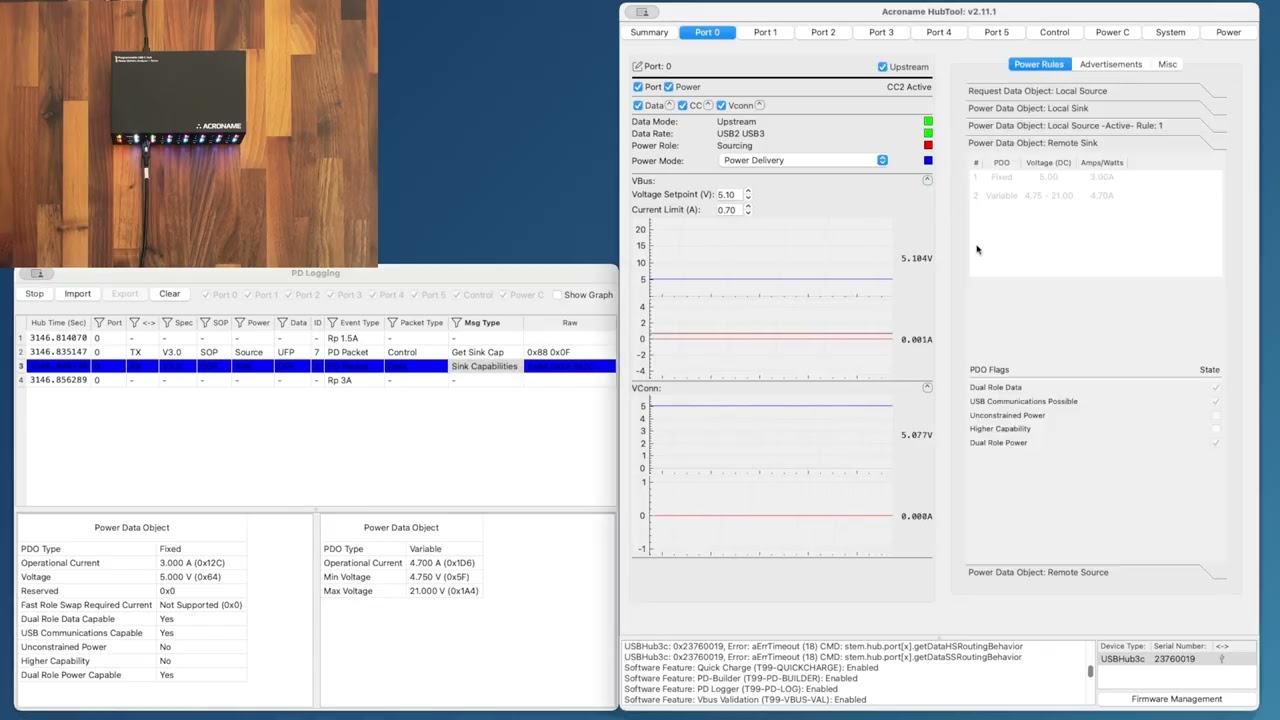Toggle Port 0 filter checkbox in PD Logging
The image size is (1280, 720).
206,295
